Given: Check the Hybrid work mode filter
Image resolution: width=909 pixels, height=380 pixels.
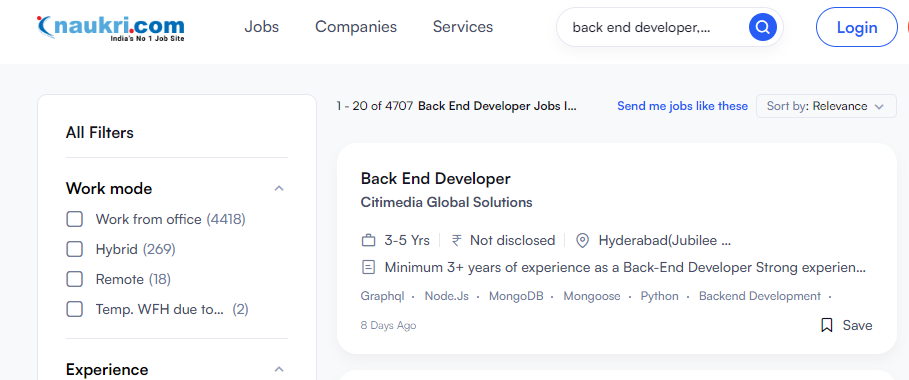Looking at the screenshot, I should [x=75, y=249].
